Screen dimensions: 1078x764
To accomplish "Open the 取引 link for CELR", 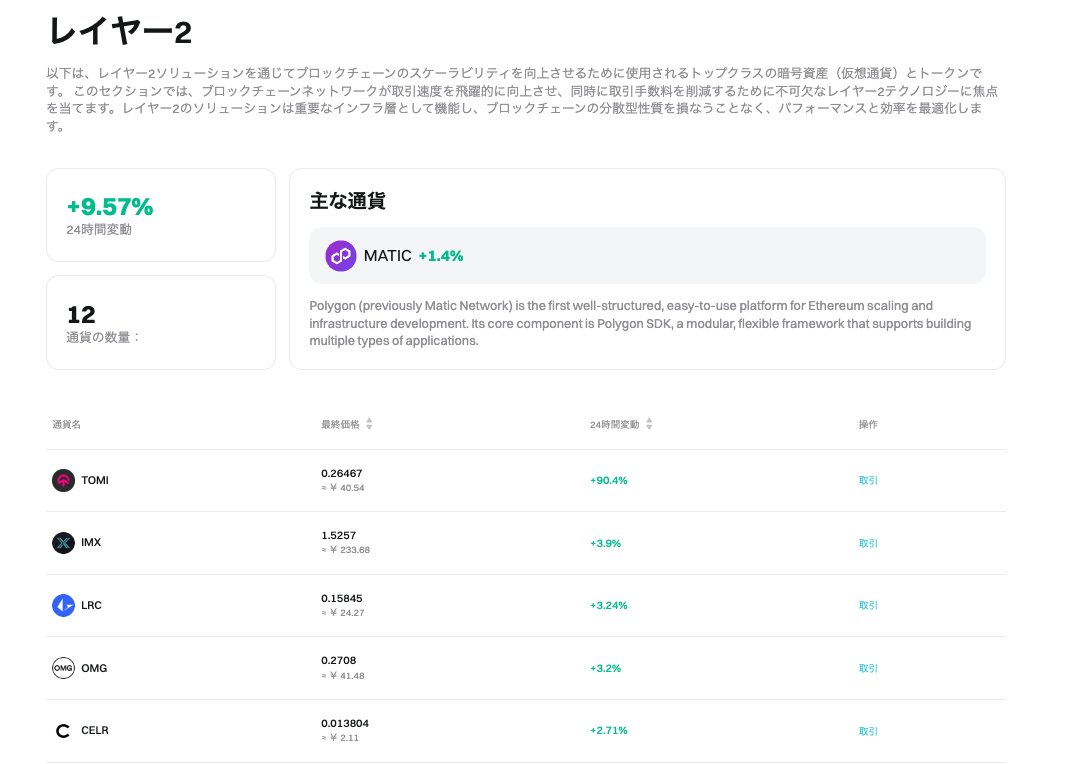I will [x=868, y=731].
